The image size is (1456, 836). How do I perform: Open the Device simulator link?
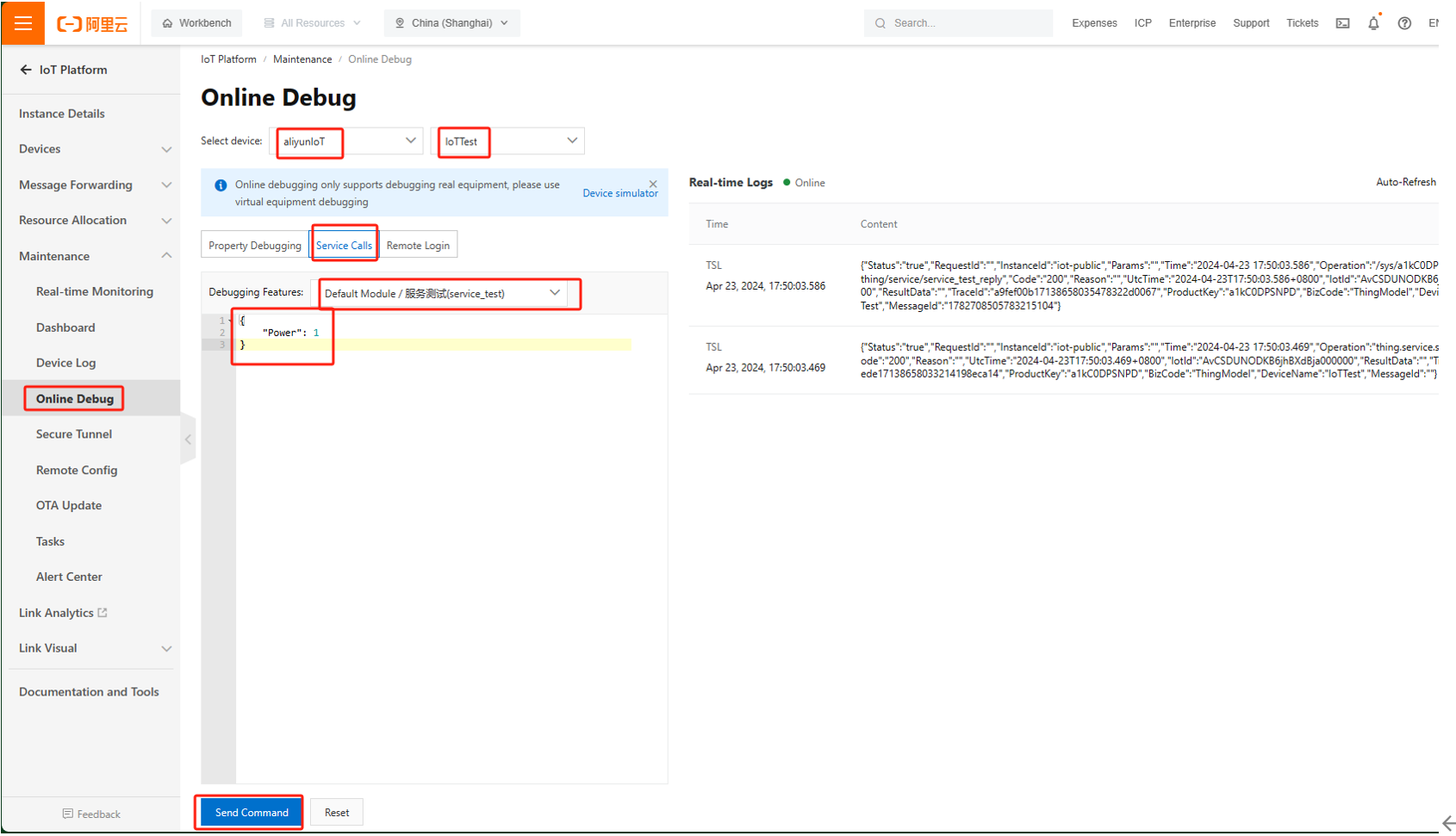pos(619,193)
